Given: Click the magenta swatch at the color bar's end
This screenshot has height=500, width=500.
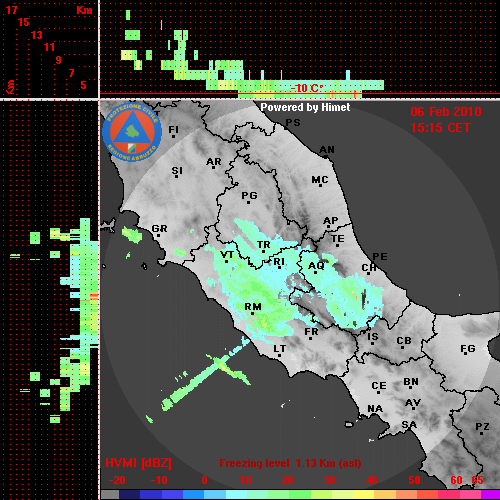Looking at the screenshot, I should pyautogui.click(x=491, y=494).
